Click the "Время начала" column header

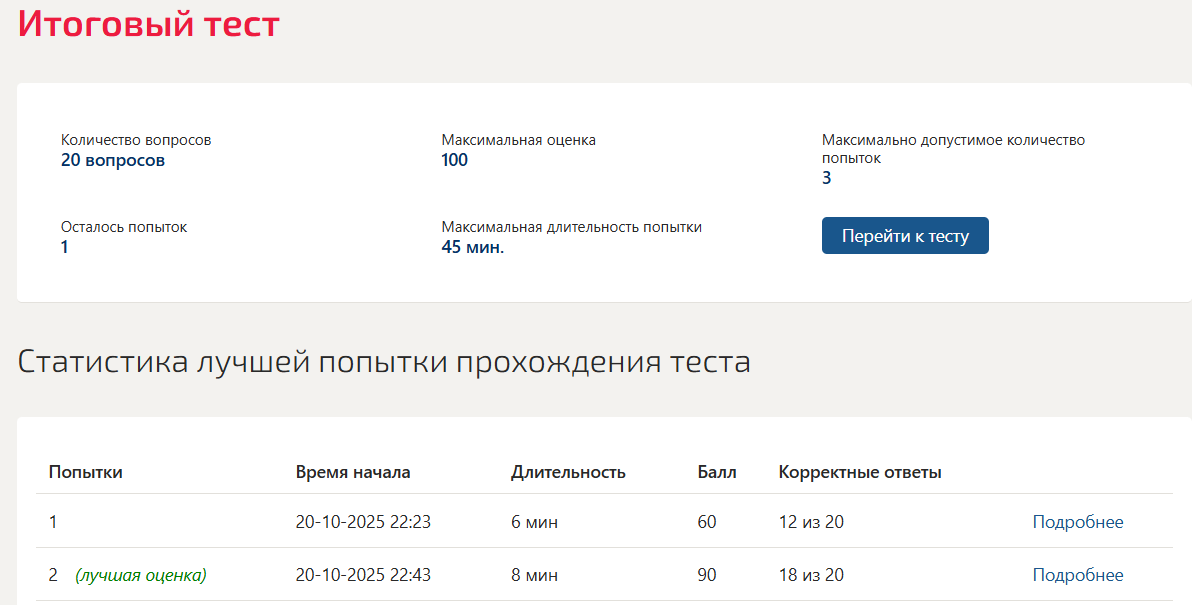(x=353, y=472)
